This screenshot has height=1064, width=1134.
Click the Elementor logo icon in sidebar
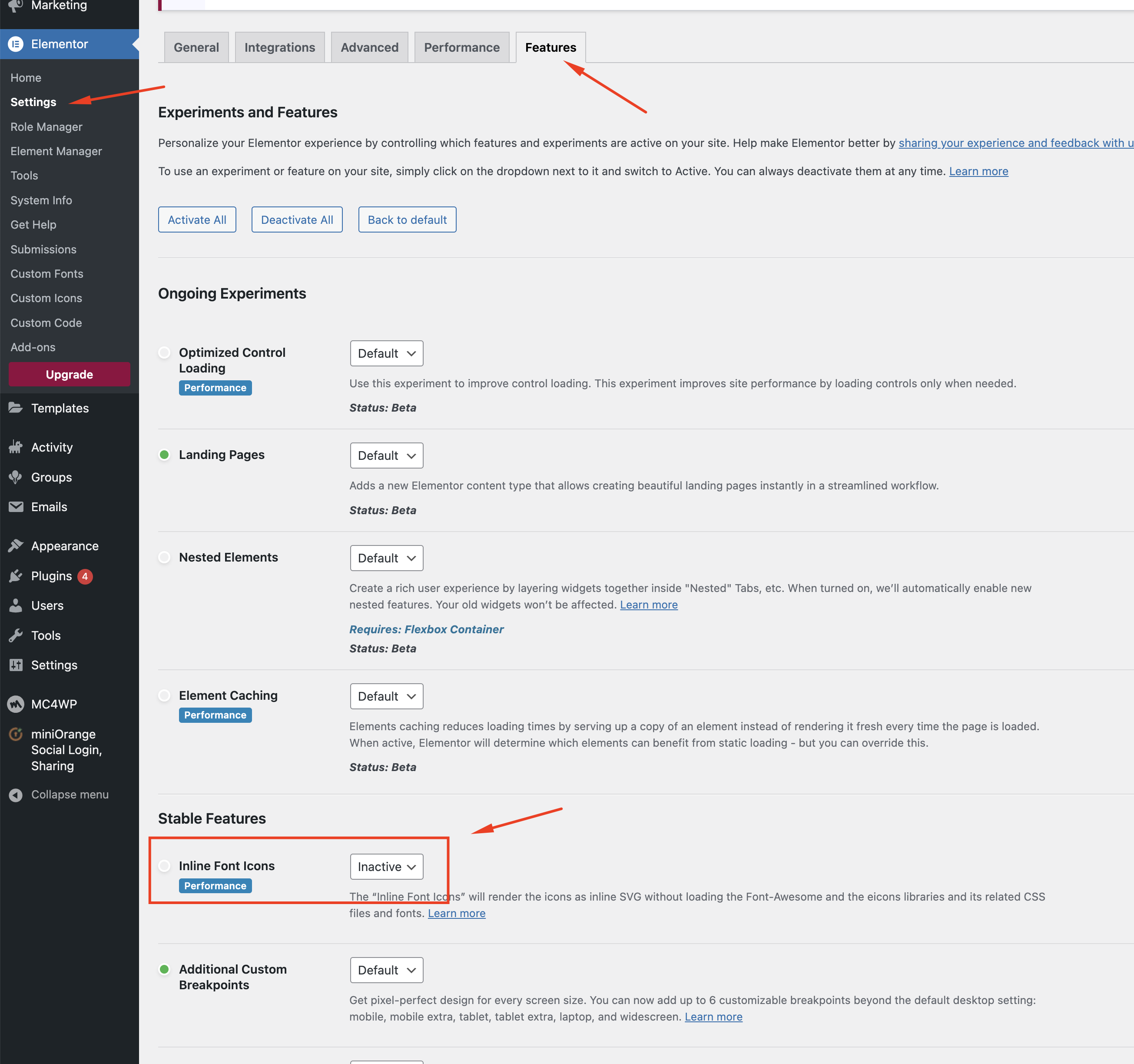(16, 44)
